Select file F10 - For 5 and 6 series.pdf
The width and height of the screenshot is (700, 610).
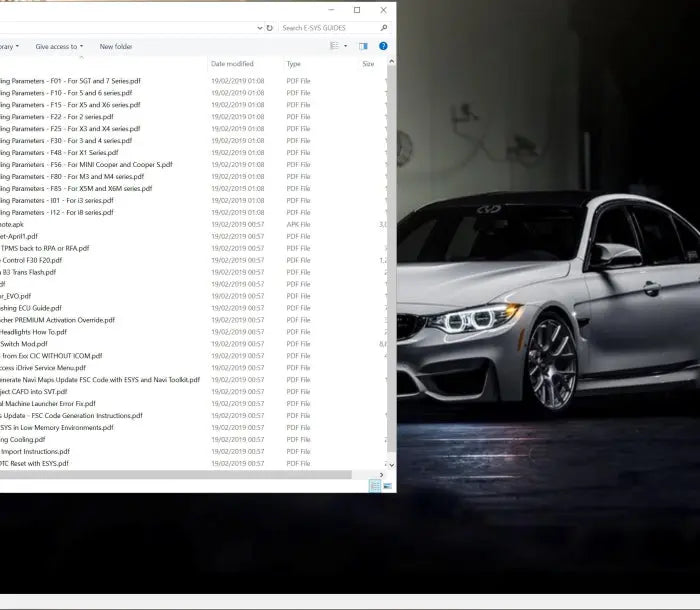click(66, 93)
